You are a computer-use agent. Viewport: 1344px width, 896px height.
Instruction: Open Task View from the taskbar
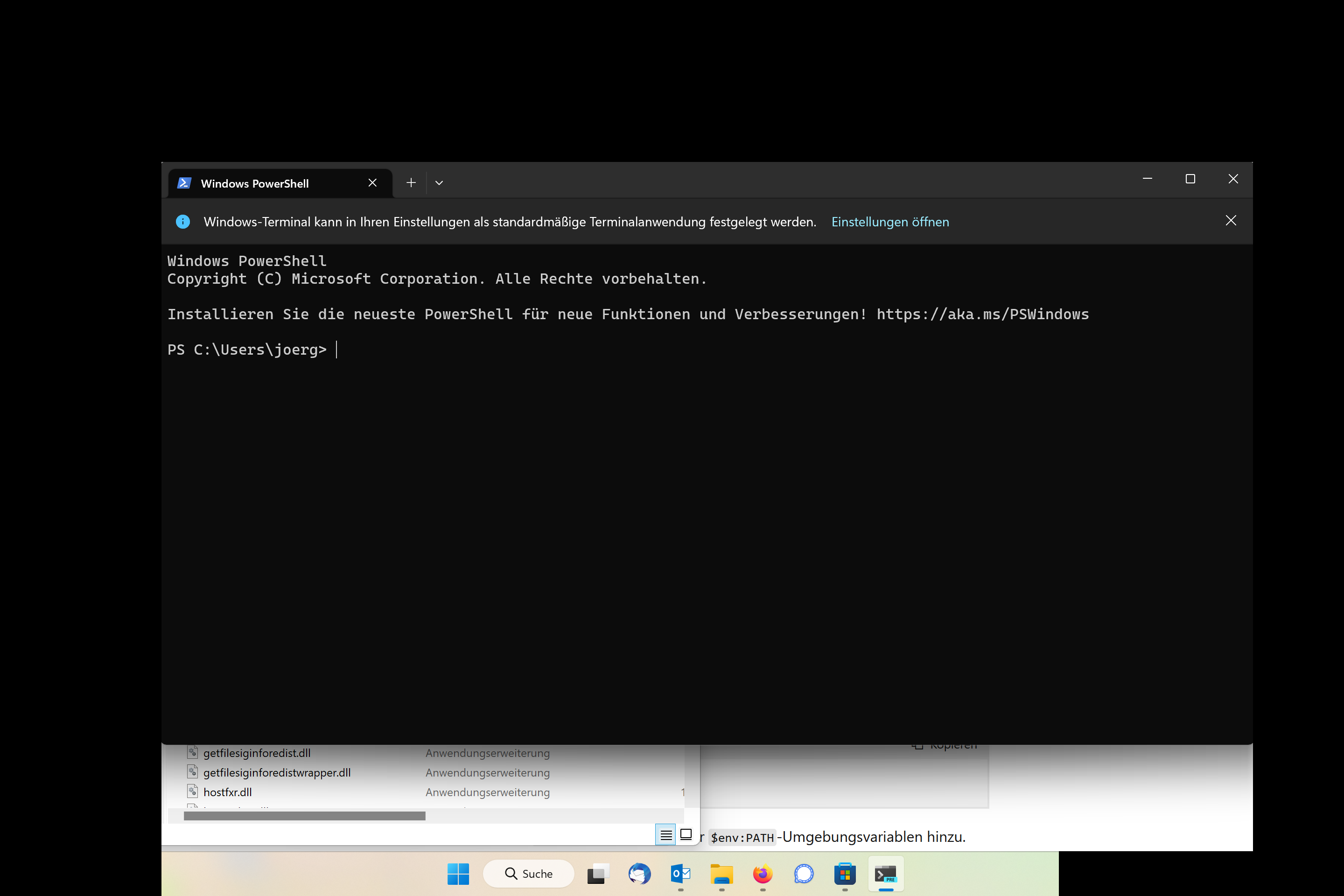coord(598,874)
